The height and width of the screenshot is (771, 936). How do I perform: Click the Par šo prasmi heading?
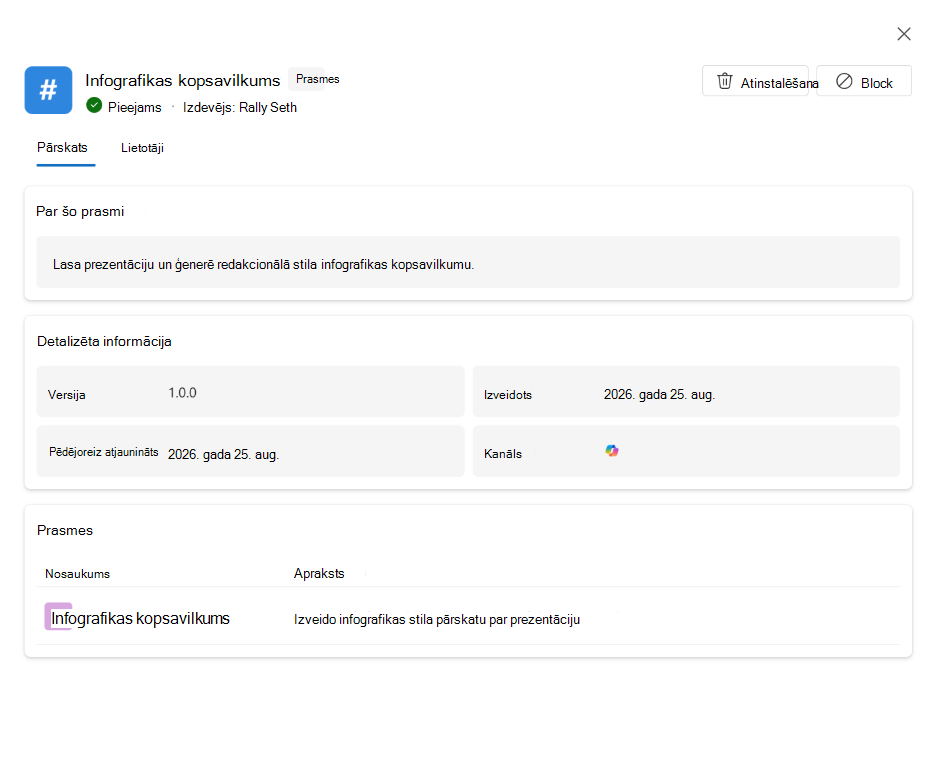[80, 211]
